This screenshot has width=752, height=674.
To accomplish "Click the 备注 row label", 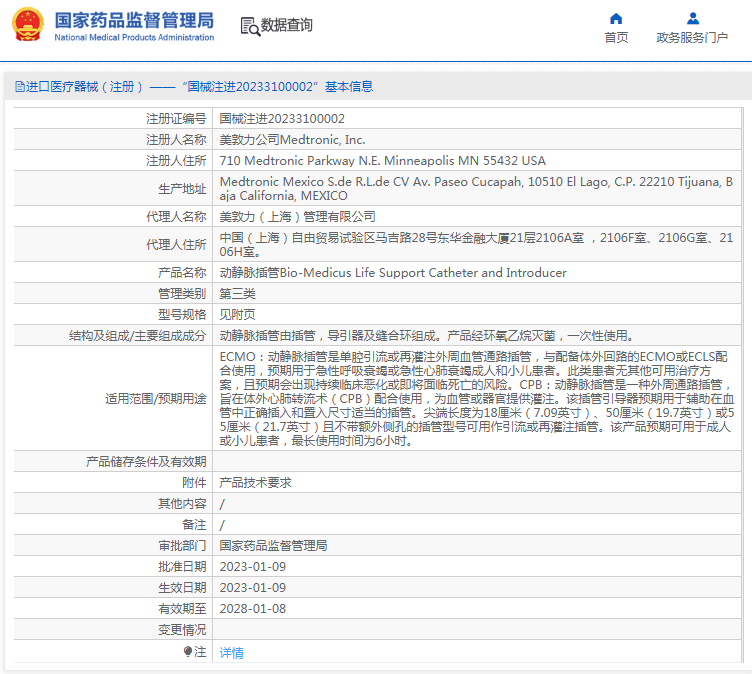I will click(x=194, y=525).
